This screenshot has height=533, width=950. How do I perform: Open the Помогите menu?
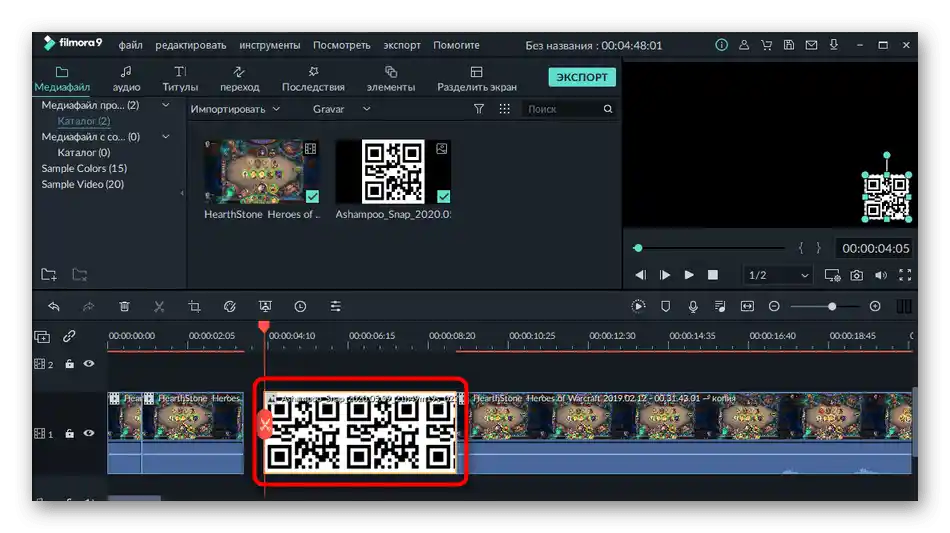click(x=456, y=45)
